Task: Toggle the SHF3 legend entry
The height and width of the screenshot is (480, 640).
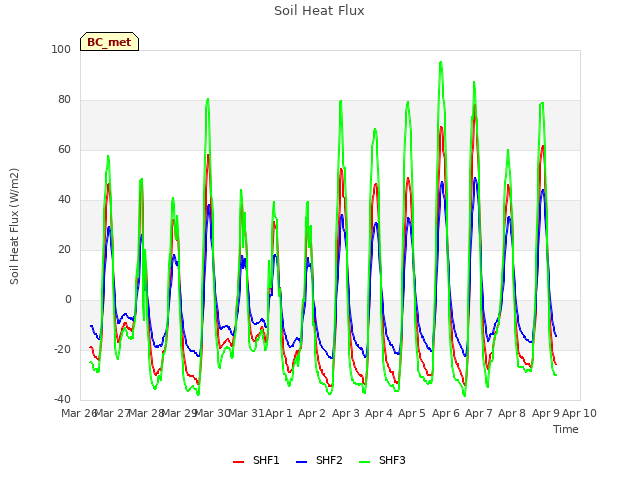Action: pos(382,460)
